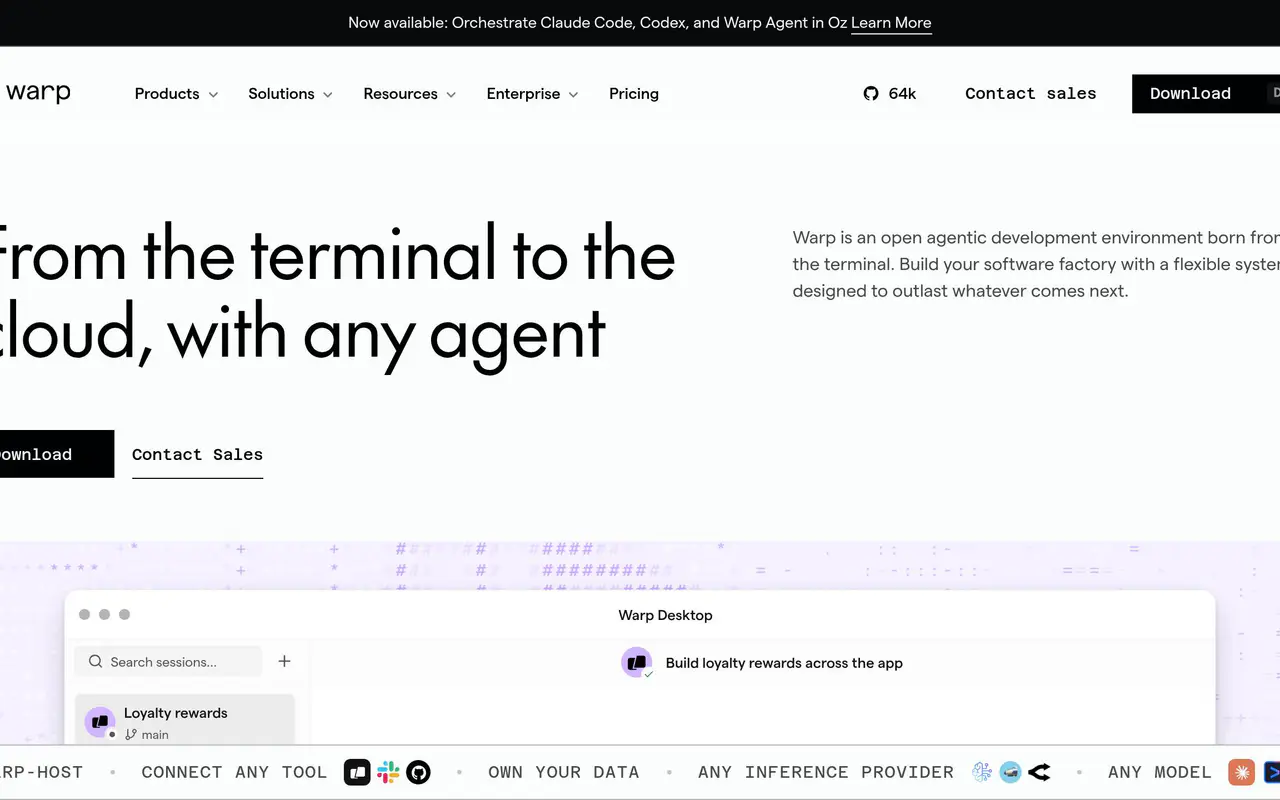Click the black arrow-shaped inference provider icon
1280x800 pixels.
pyautogui.click(x=1039, y=772)
